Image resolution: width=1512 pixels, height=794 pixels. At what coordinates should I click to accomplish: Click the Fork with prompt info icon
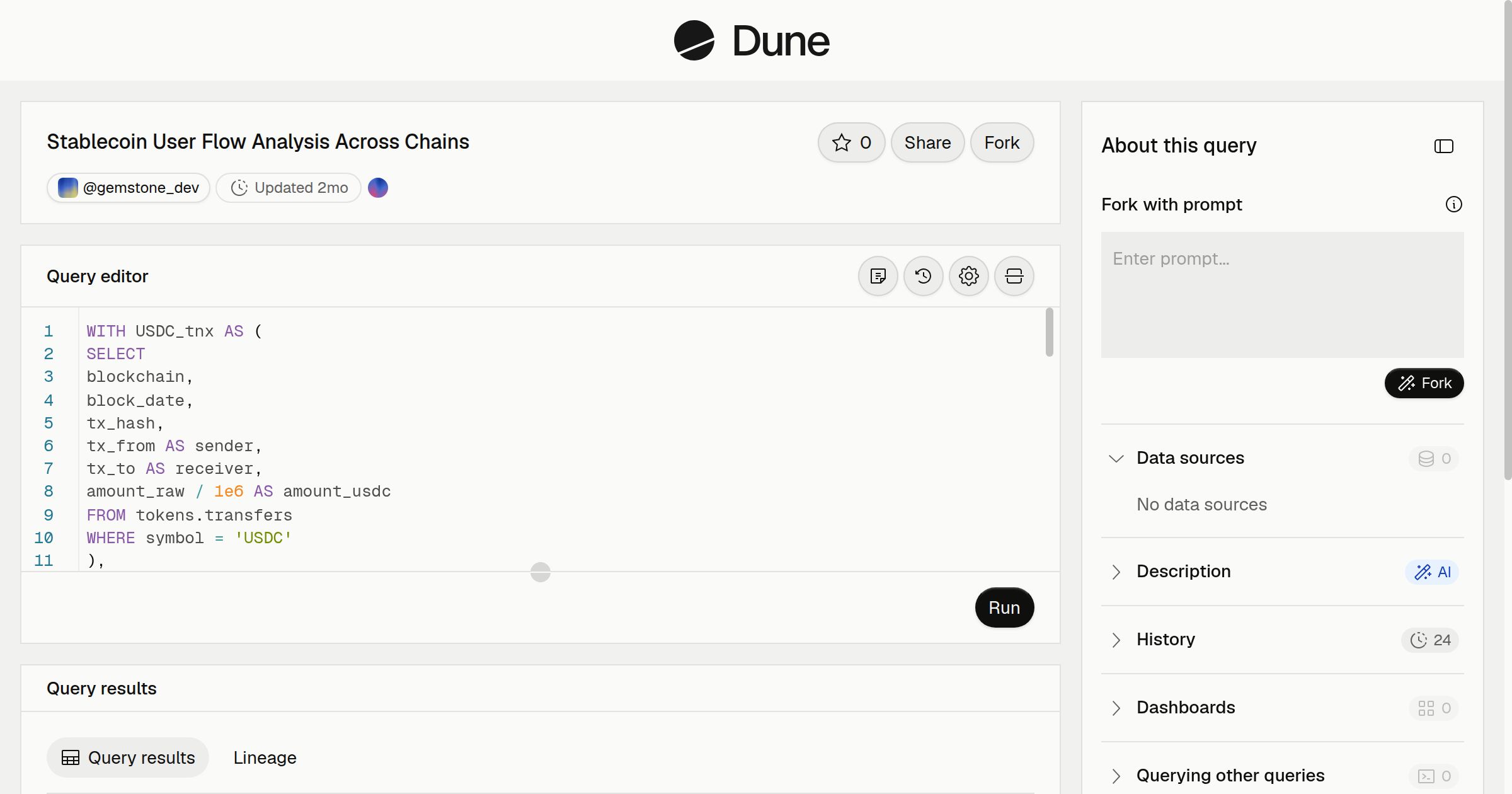pyautogui.click(x=1454, y=204)
